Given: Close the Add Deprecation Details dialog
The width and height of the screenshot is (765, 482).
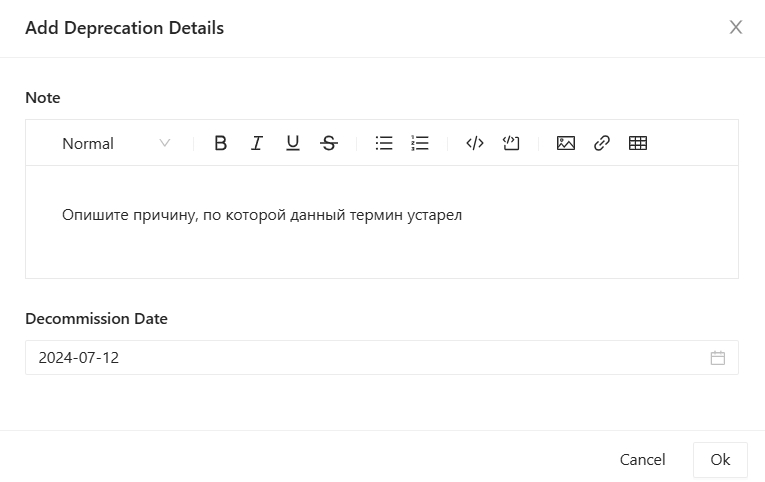Looking at the screenshot, I should (x=736, y=28).
